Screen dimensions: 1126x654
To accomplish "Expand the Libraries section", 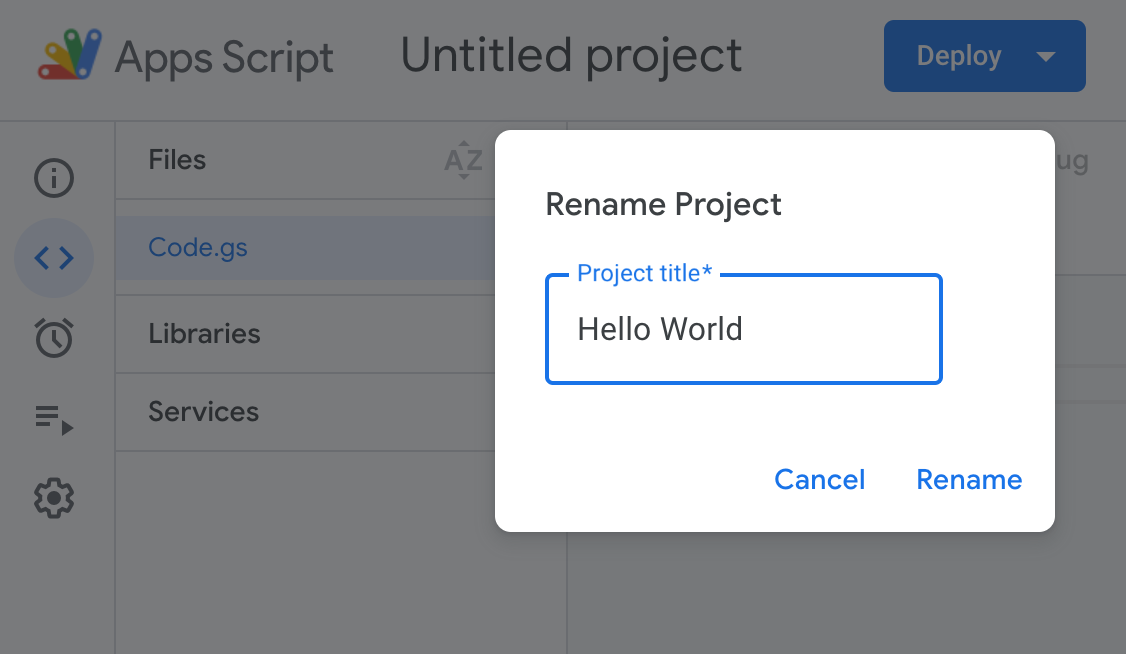I will pos(204,333).
